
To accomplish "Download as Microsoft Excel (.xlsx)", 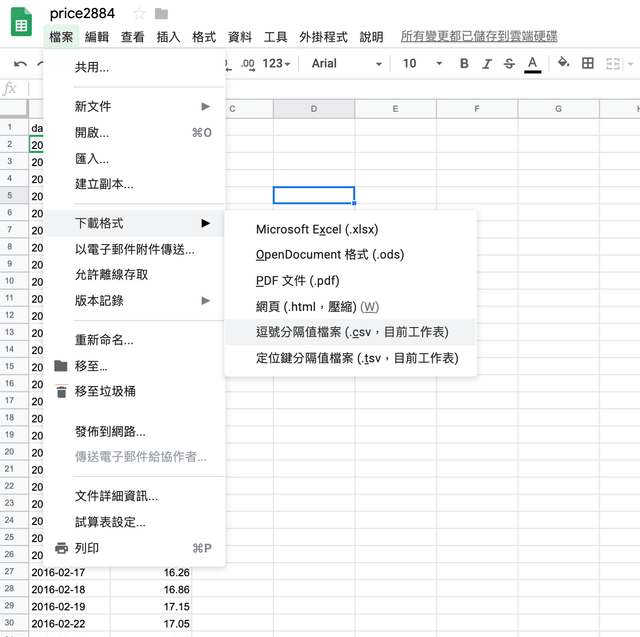I will pyautogui.click(x=351, y=229).
